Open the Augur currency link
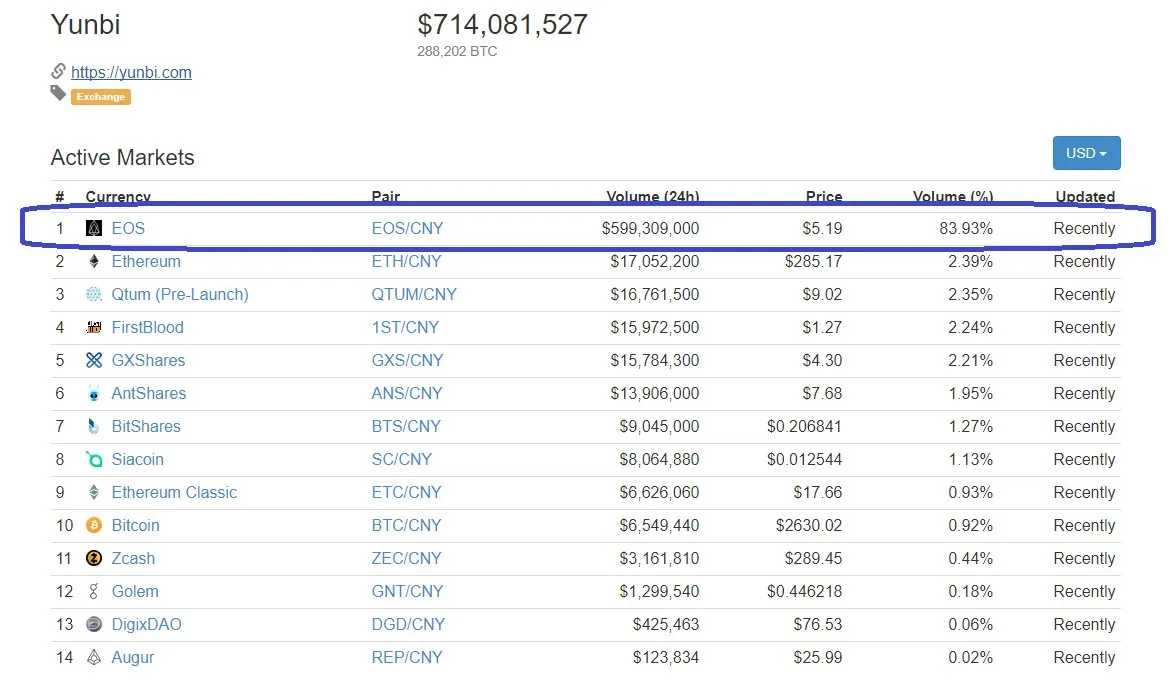Viewport: 1172px width, 694px height. (132, 657)
